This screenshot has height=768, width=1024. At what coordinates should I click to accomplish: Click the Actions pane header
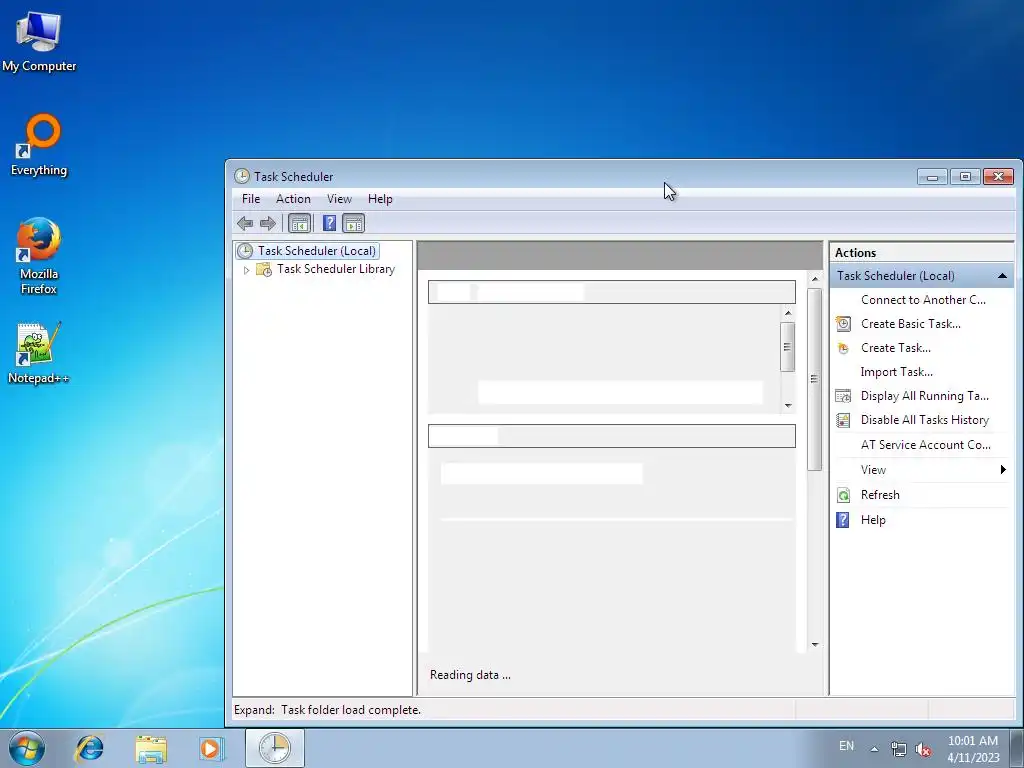[x=921, y=253]
